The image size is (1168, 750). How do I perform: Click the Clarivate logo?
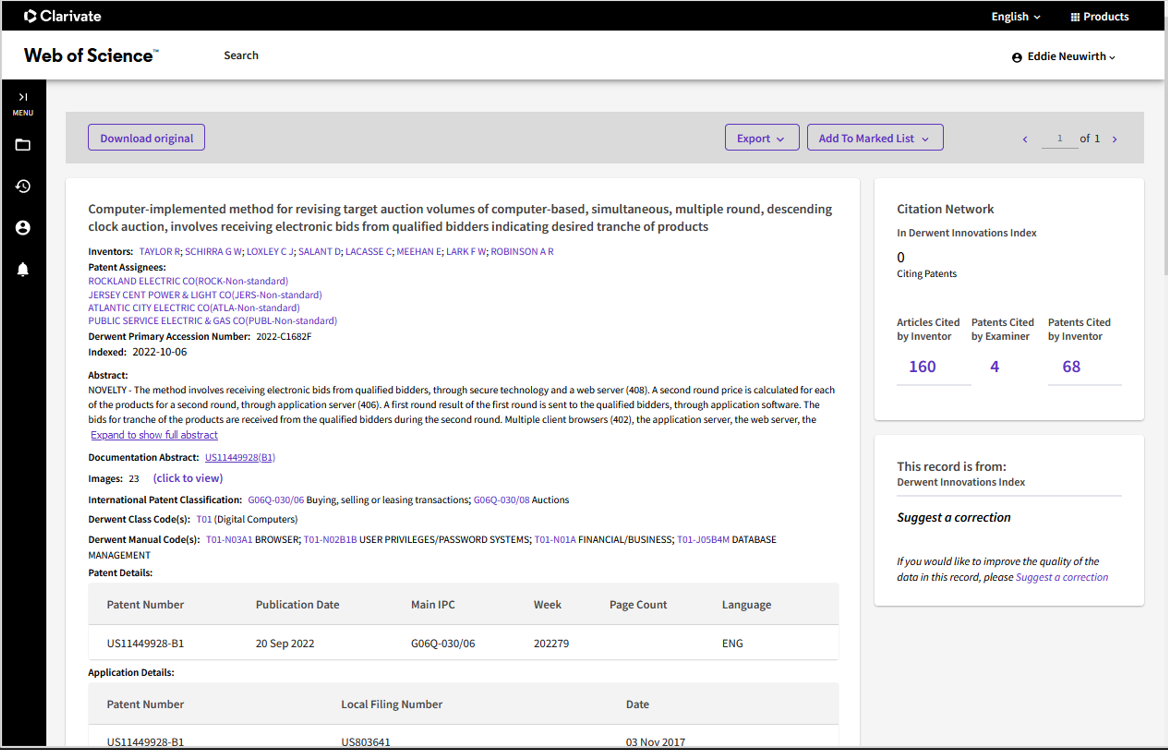pyautogui.click(x=63, y=16)
